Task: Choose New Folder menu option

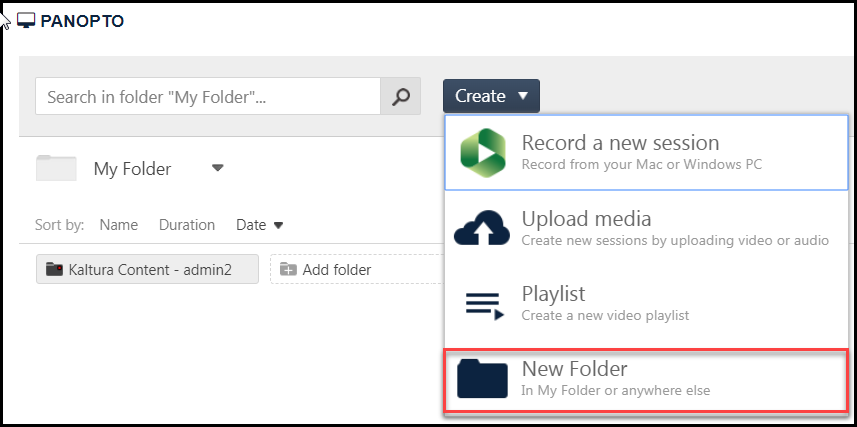Action: [x=574, y=370]
